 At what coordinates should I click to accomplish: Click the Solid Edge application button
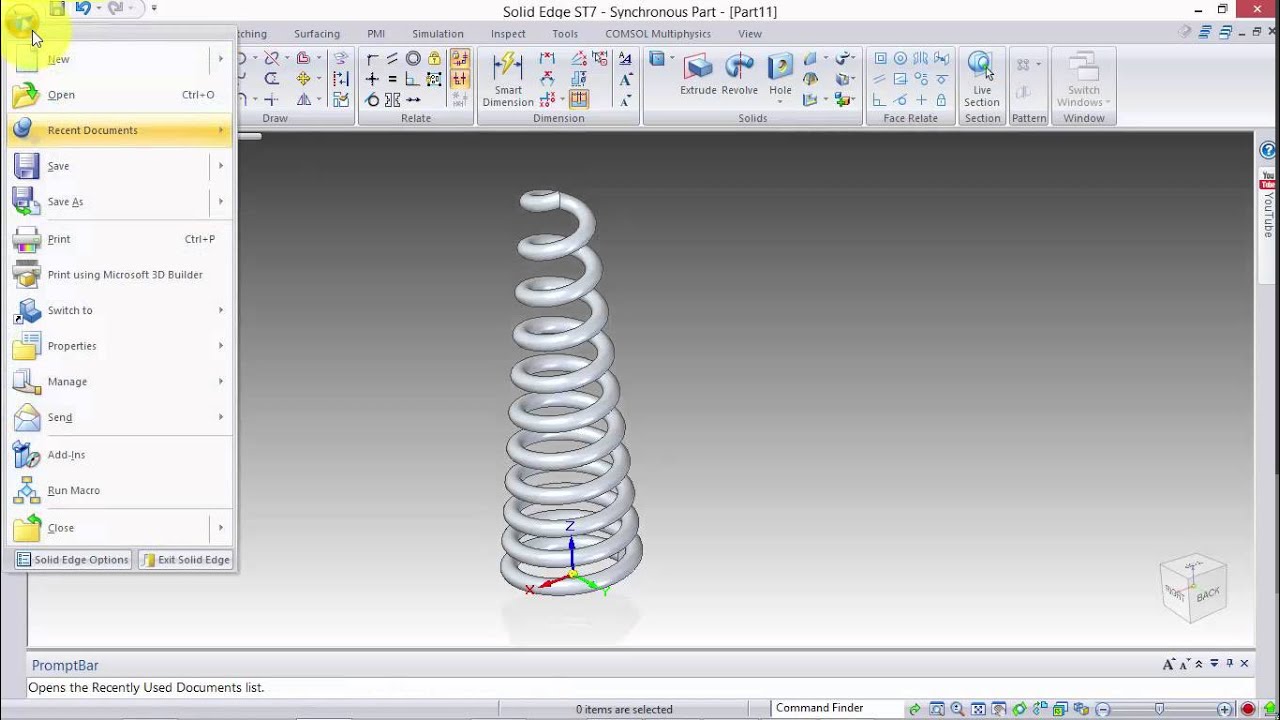tap(21, 21)
